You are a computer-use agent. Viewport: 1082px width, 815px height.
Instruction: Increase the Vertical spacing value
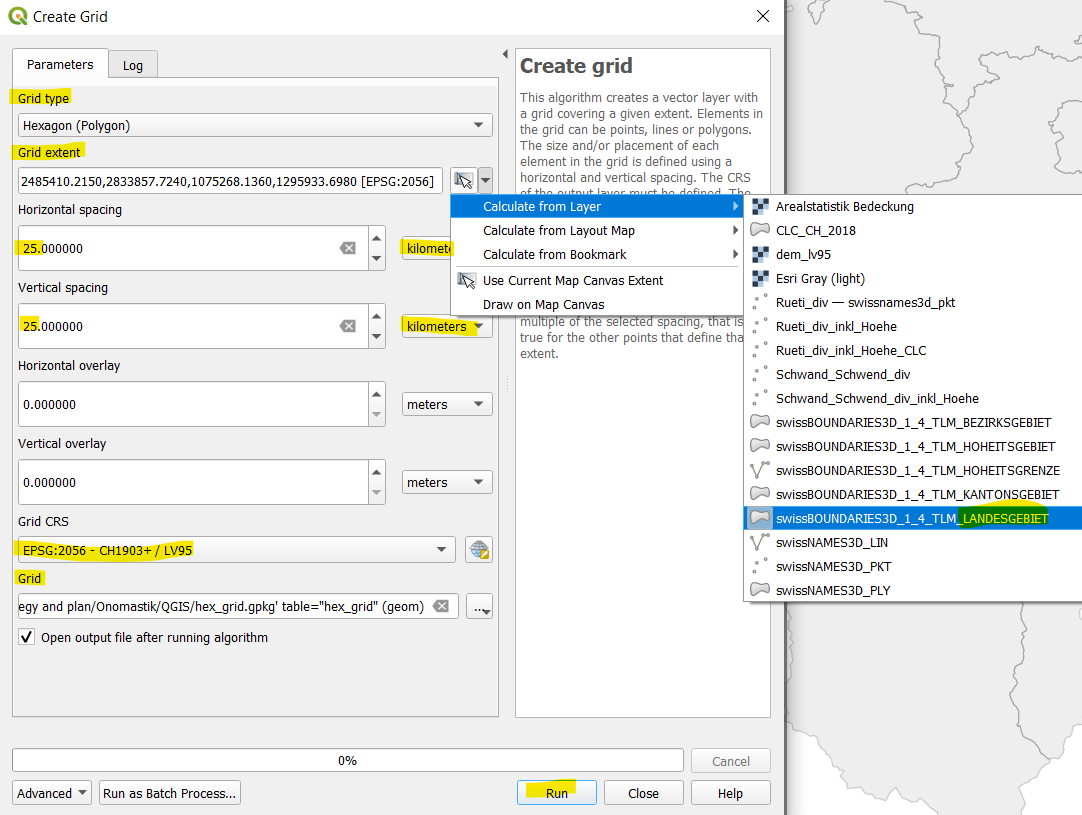(x=377, y=316)
